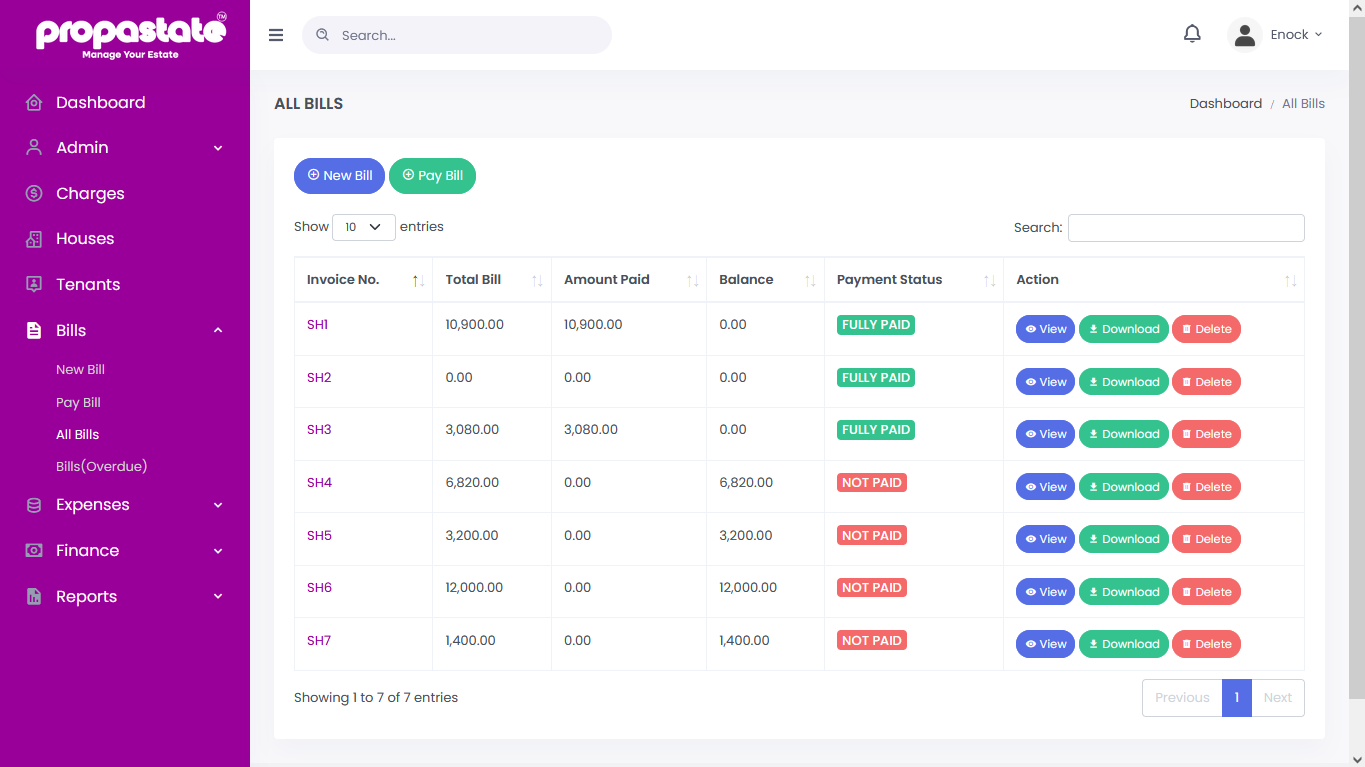
Task: Toggle sorting on Balance column
Action: click(765, 280)
